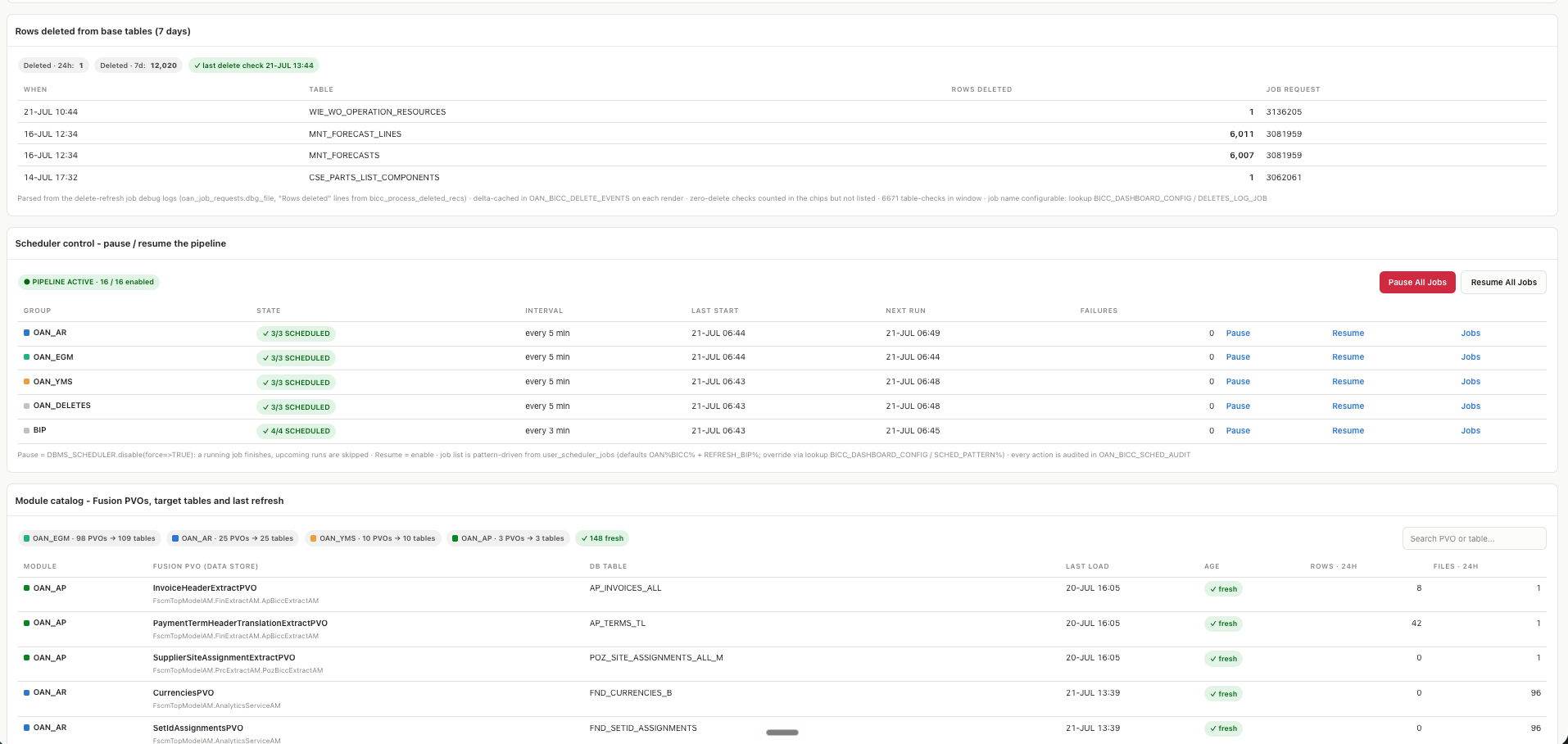Screen dimensions: 1568x744
Task: Click the 3/3 SCHEDULED badge for OAN_EGM
Action: (x=296, y=358)
